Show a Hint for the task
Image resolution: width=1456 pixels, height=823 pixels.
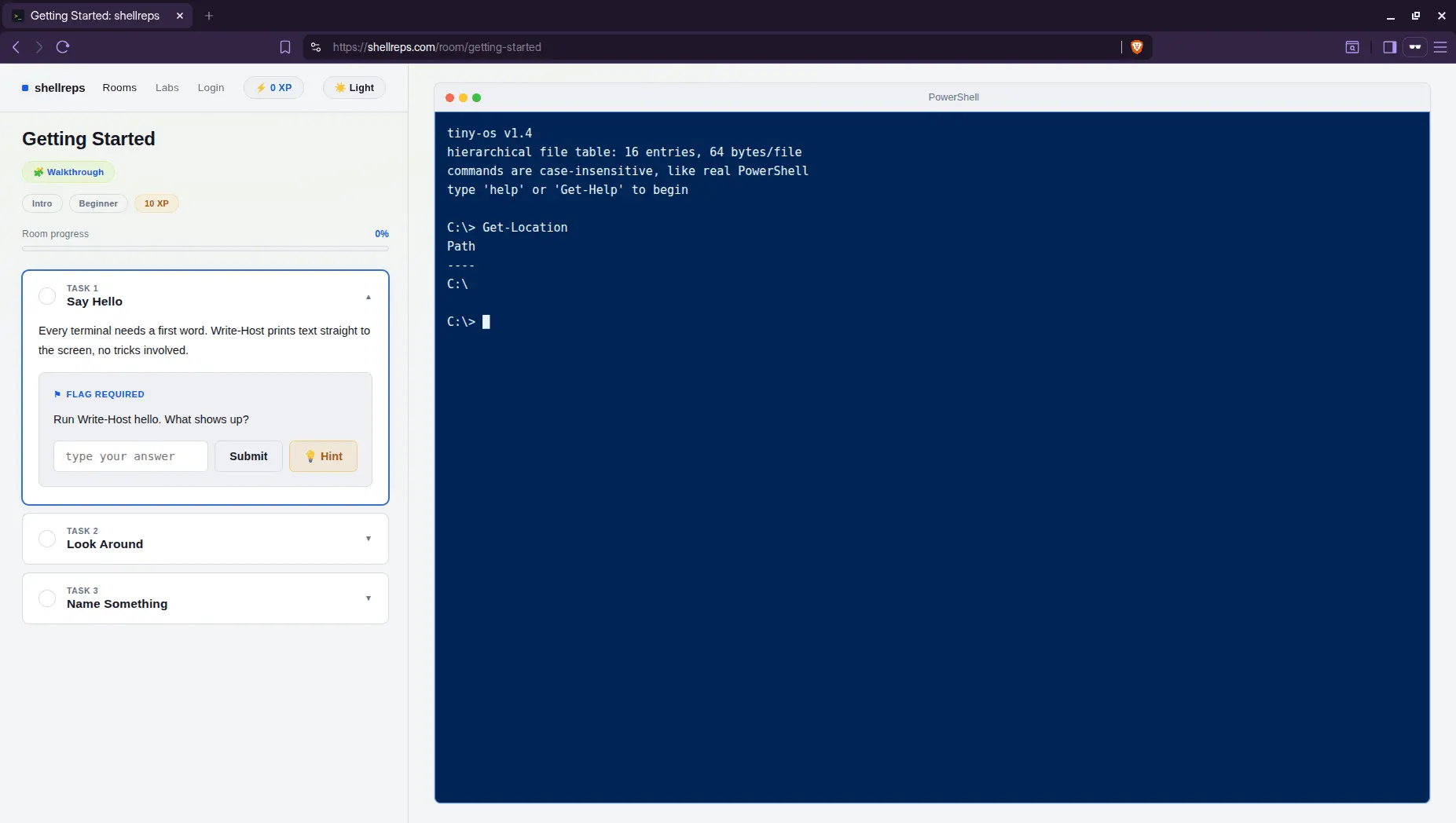[323, 456]
